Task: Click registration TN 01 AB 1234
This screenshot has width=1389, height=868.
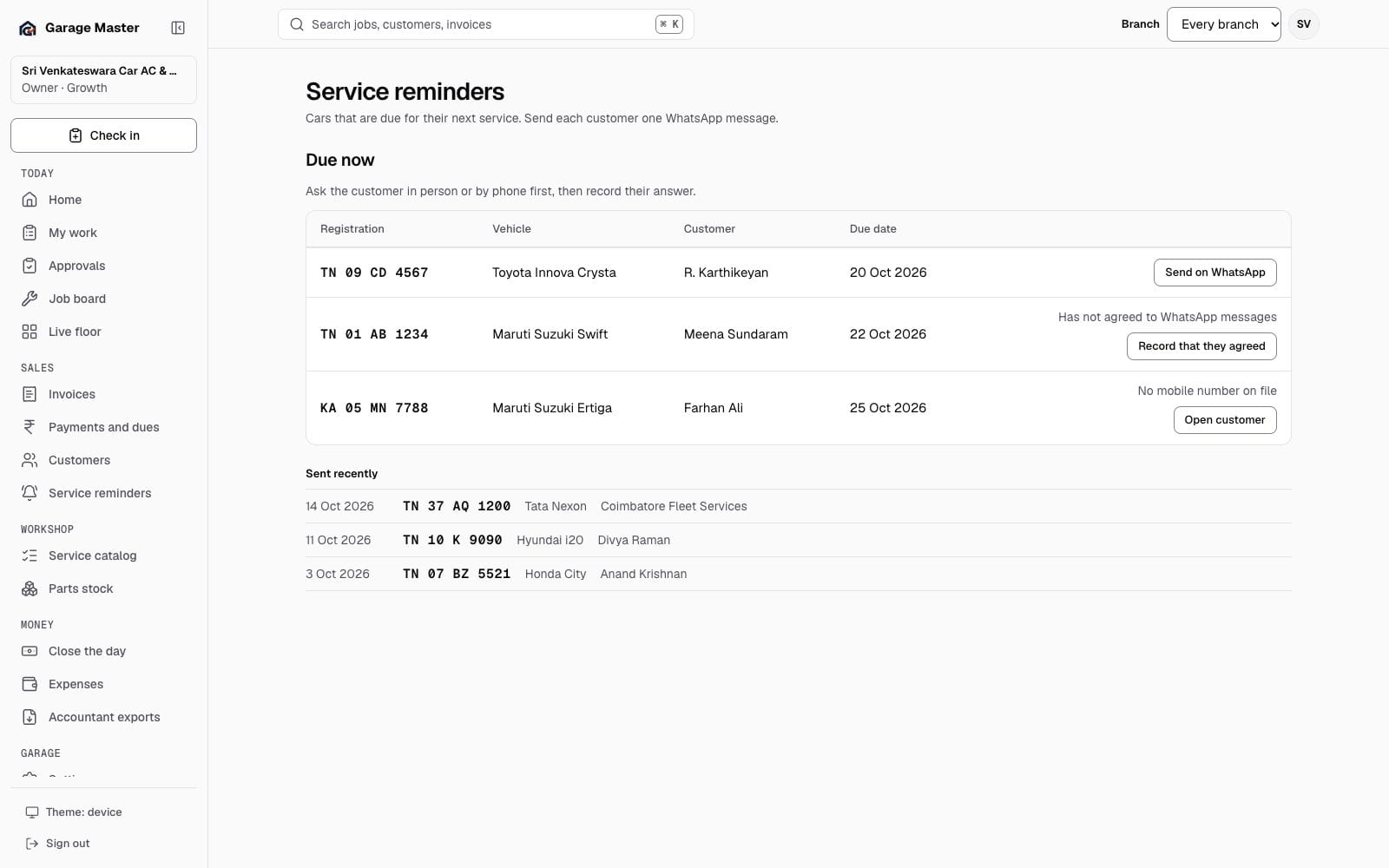Action: point(374,334)
